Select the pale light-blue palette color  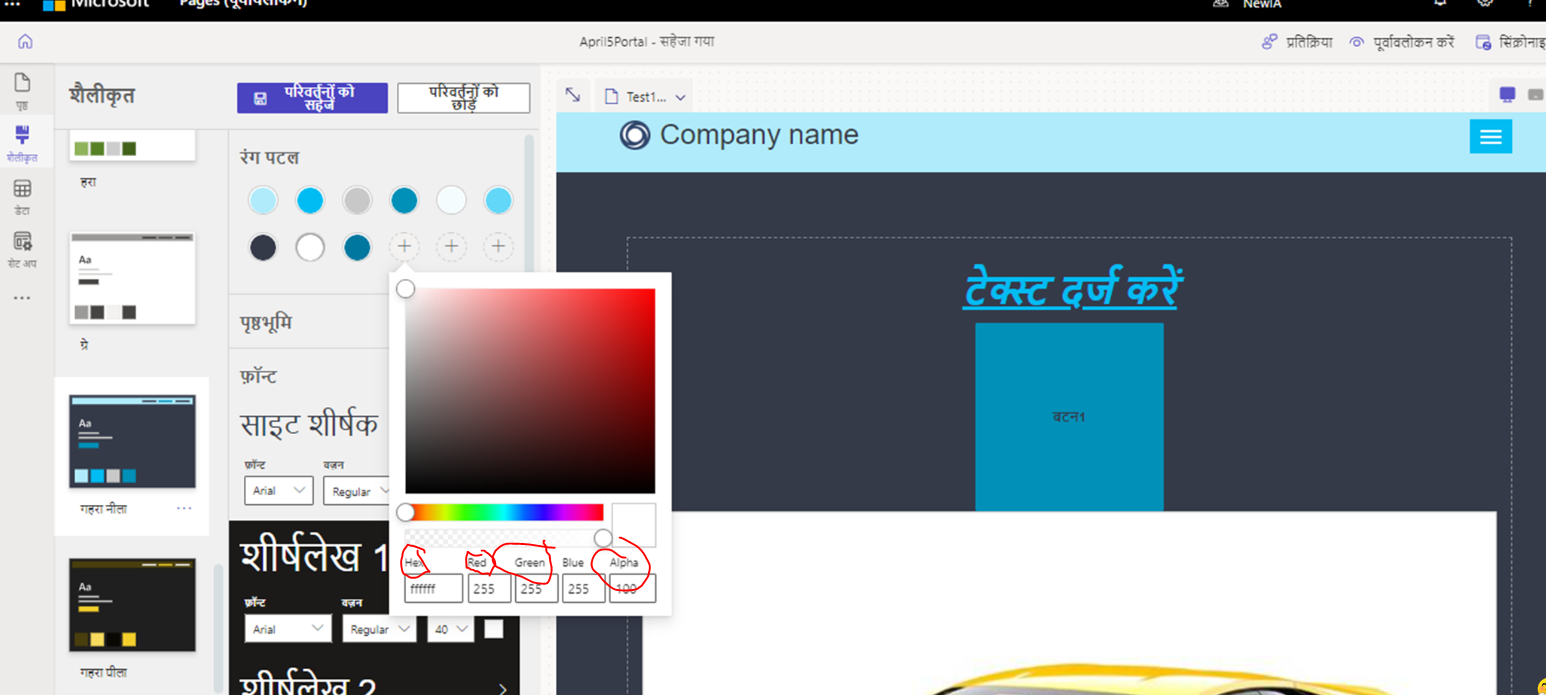(263, 200)
